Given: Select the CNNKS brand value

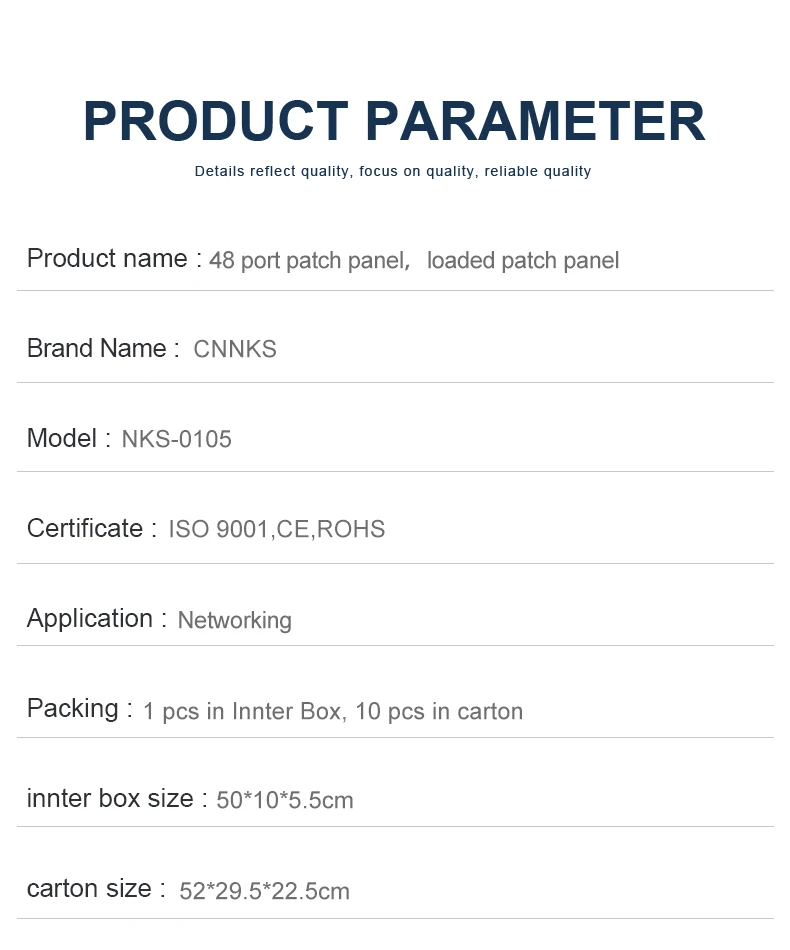Looking at the screenshot, I should coord(235,350).
